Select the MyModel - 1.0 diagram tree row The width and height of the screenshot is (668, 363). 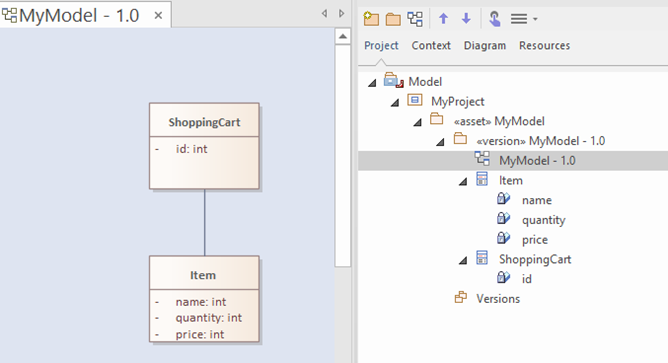[513, 161]
